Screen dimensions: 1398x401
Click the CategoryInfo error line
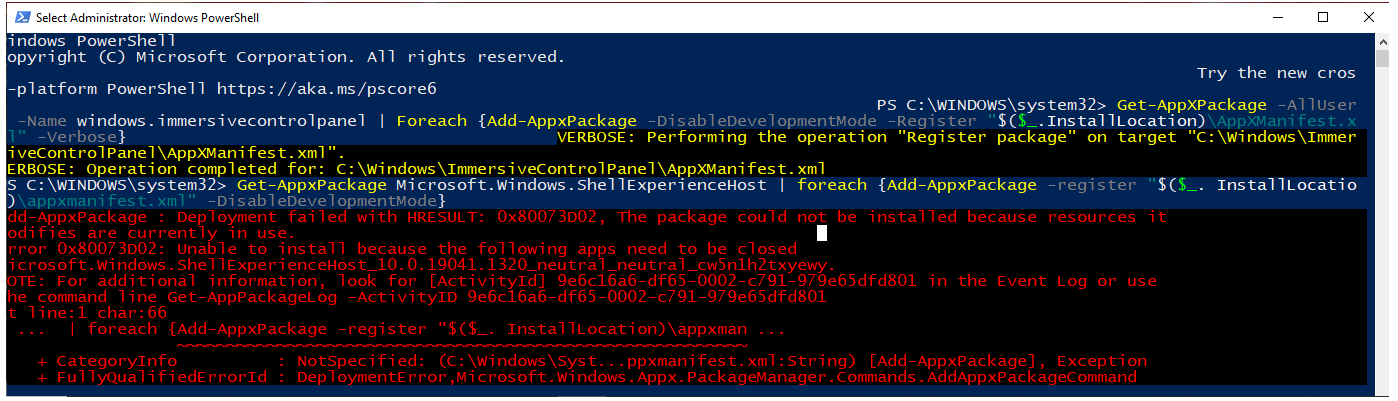pyautogui.click(x=592, y=361)
